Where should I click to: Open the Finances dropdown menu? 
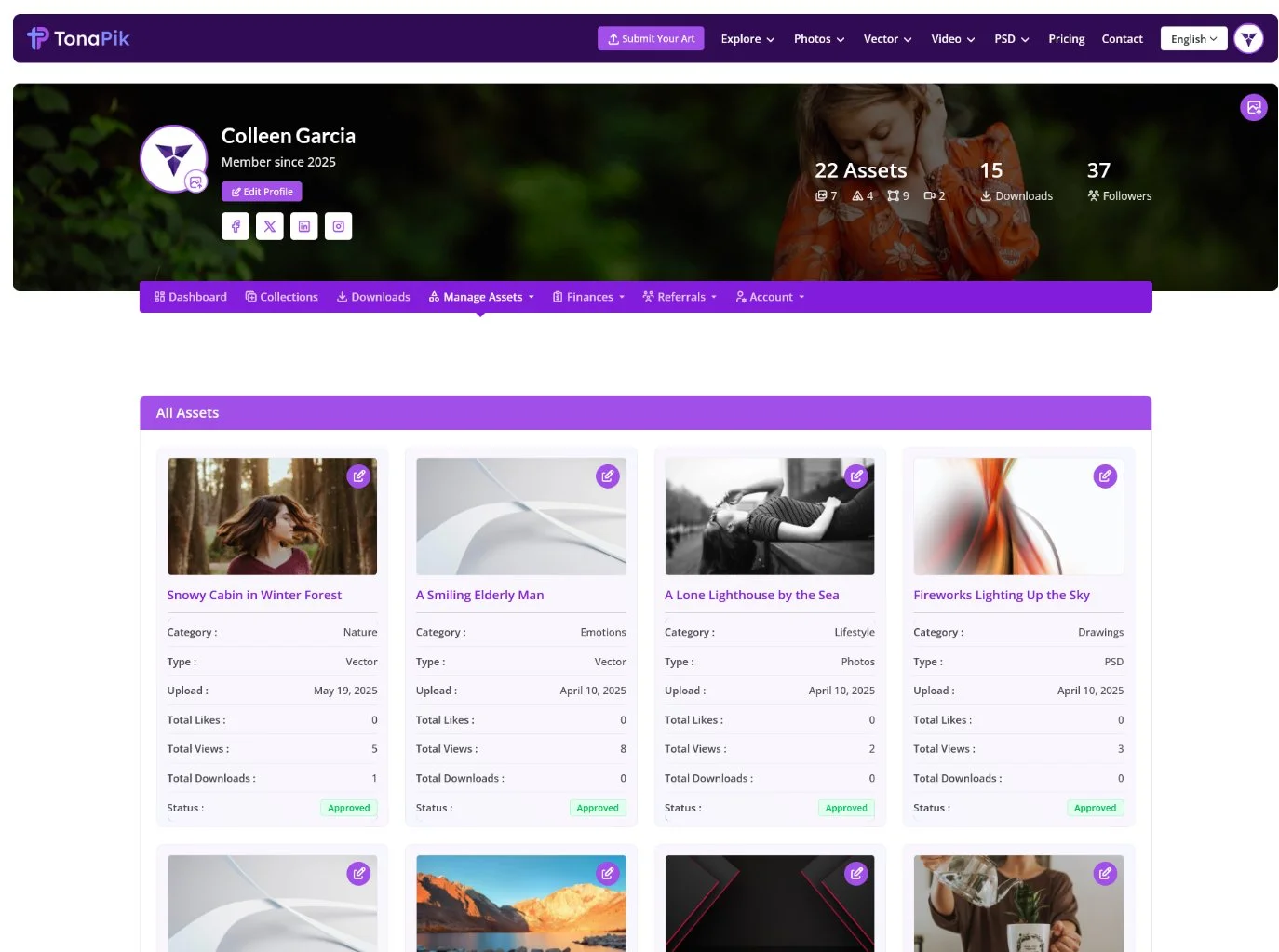588,297
